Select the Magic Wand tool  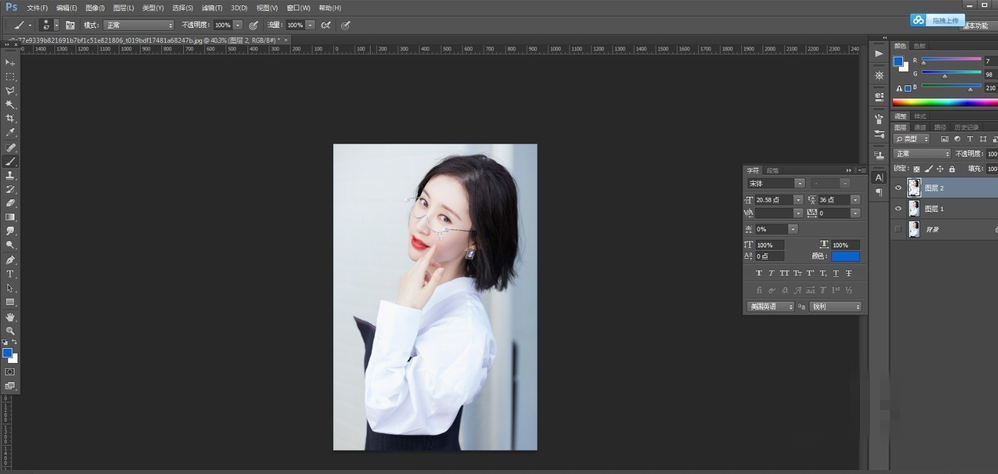(11, 104)
